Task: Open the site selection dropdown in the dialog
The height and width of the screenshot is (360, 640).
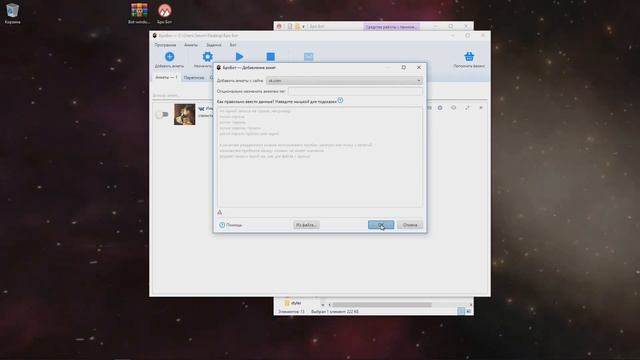Action: (344, 80)
